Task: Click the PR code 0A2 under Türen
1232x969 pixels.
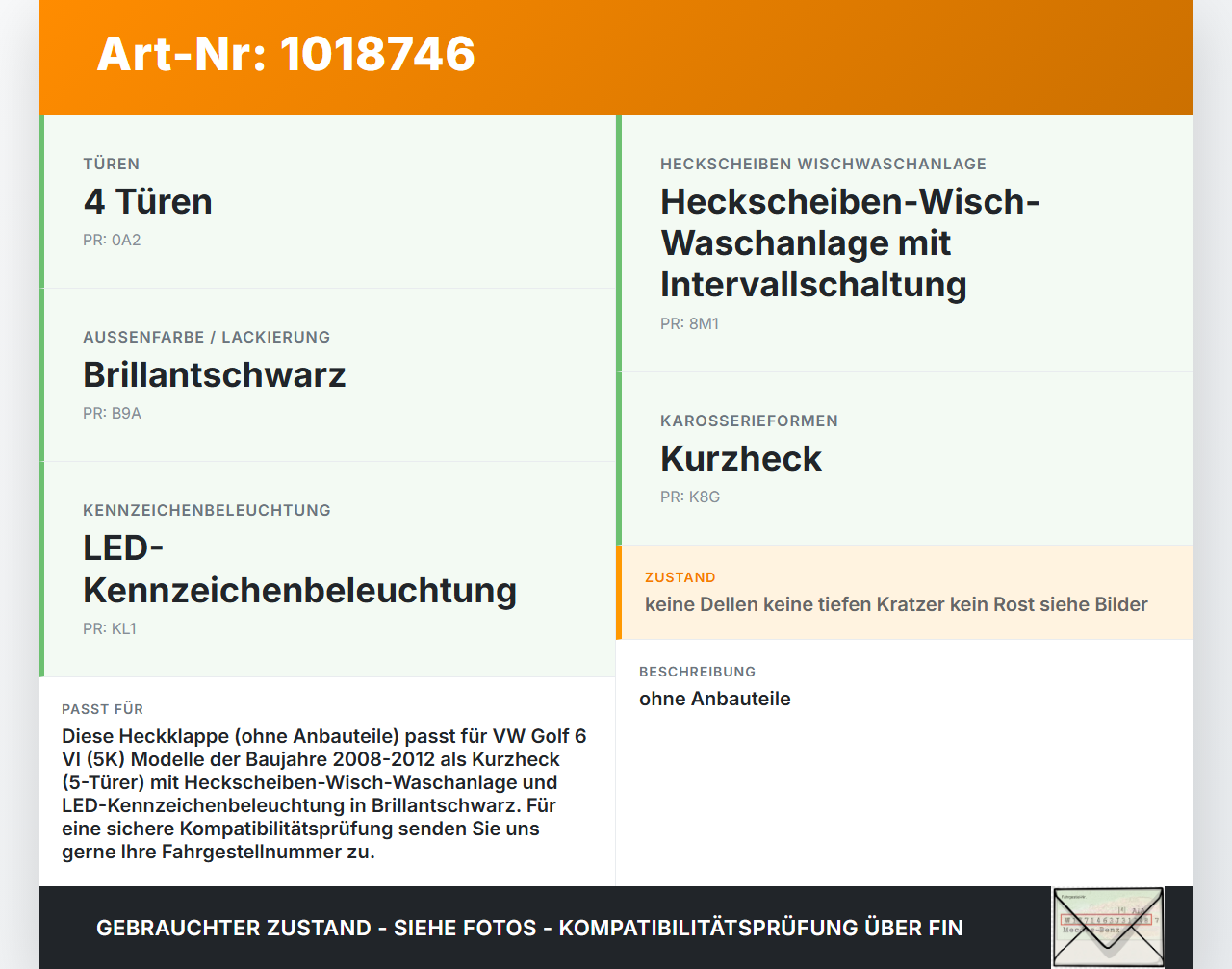Action: [x=112, y=240]
